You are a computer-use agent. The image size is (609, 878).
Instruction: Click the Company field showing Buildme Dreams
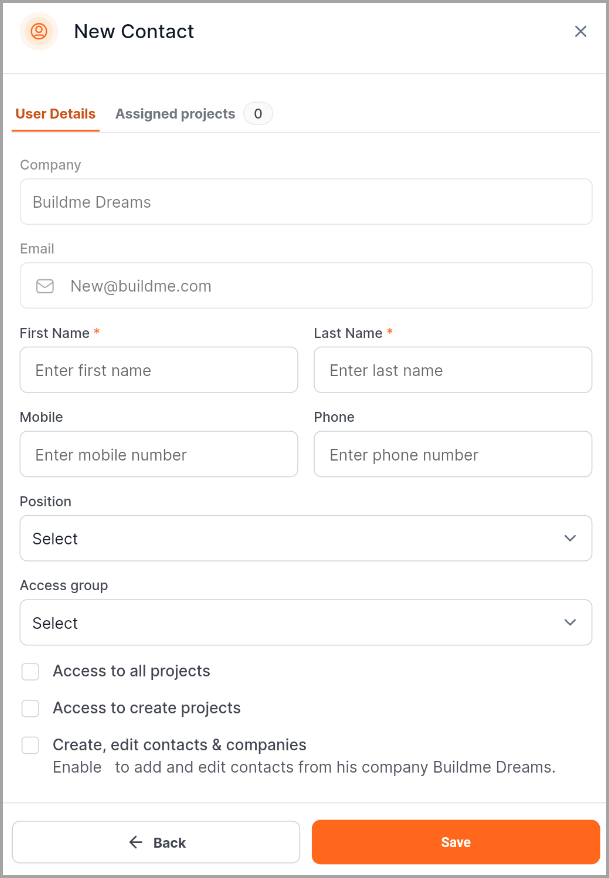[306, 202]
